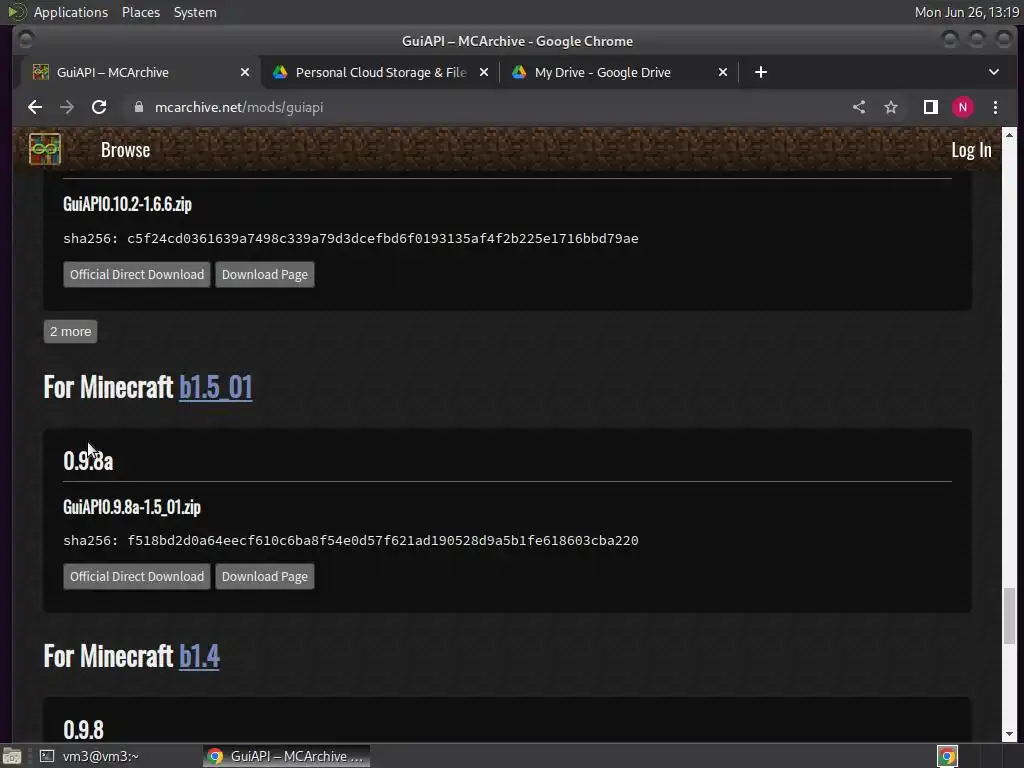This screenshot has width=1024, height=768.
Task: Bookmark this page with the star icon
Action: [891, 107]
